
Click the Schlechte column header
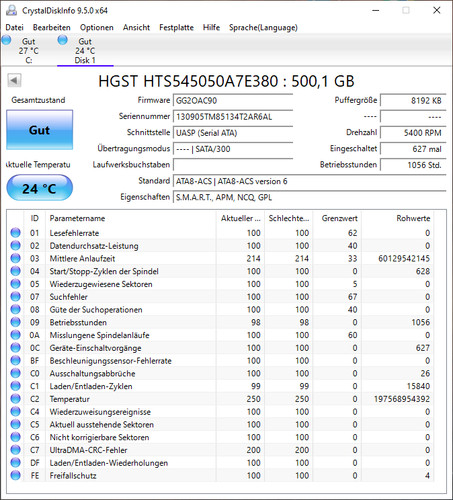tap(288, 218)
